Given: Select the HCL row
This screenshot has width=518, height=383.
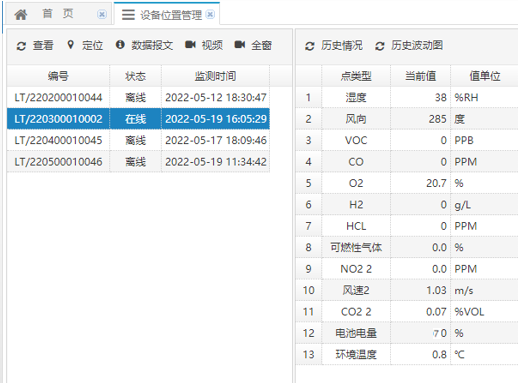Looking at the screenshot, I should tap(407, 226).
